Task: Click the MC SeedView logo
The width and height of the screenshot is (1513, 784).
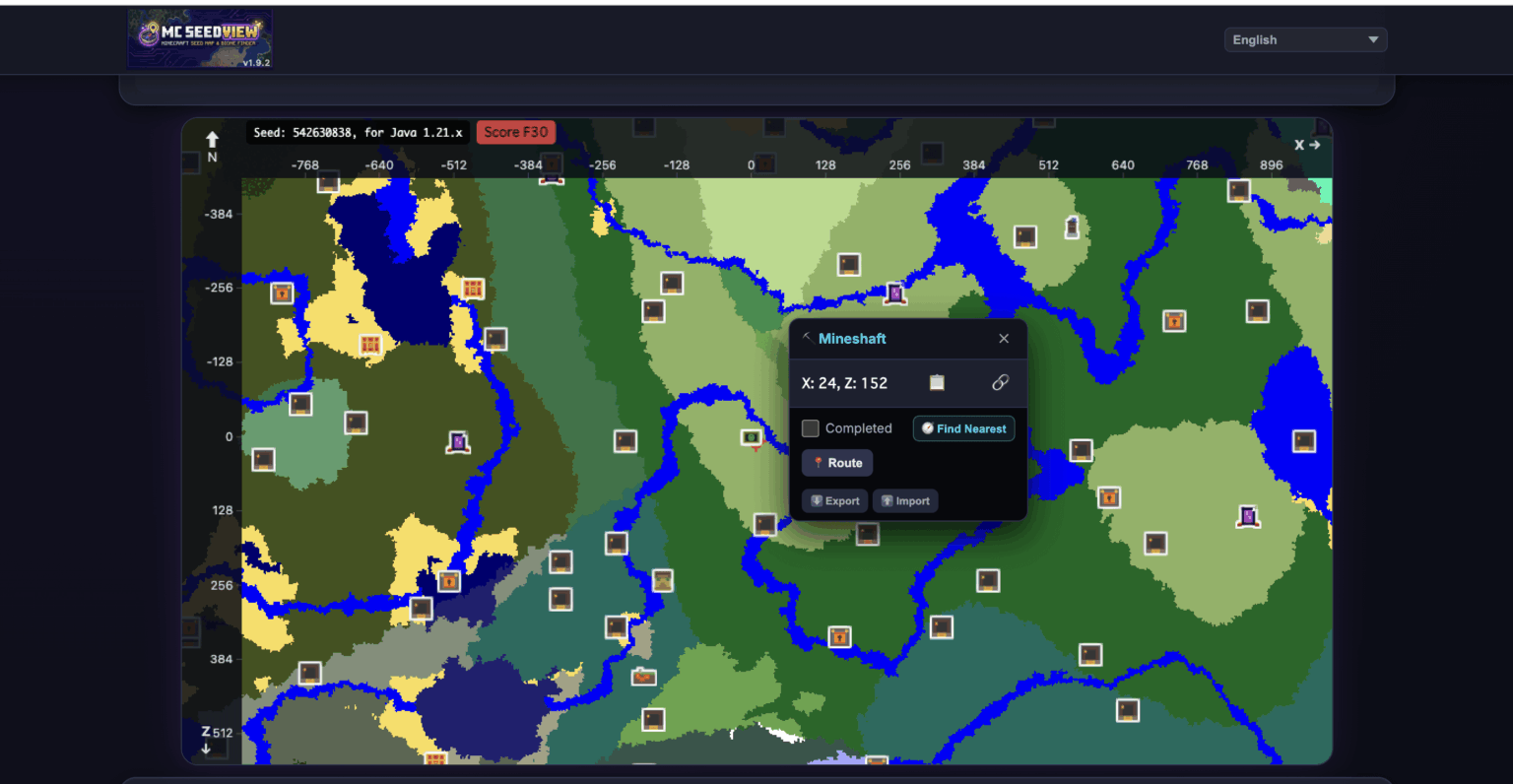Action: click(200, 39)
